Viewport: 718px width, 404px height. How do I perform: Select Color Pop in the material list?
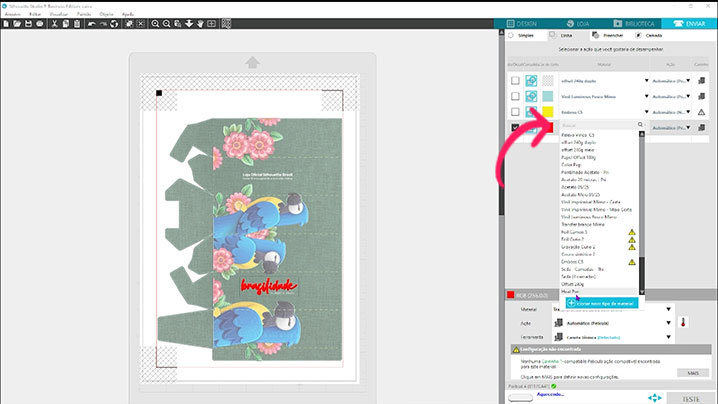click(x=571, y=164)
